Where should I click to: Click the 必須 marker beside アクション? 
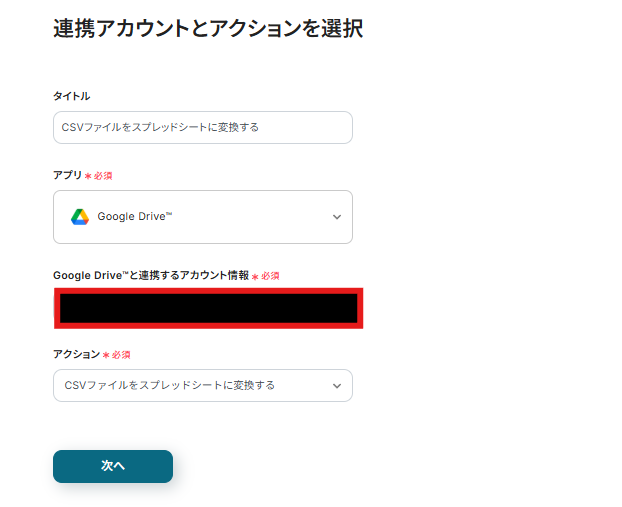coord(121,355)
